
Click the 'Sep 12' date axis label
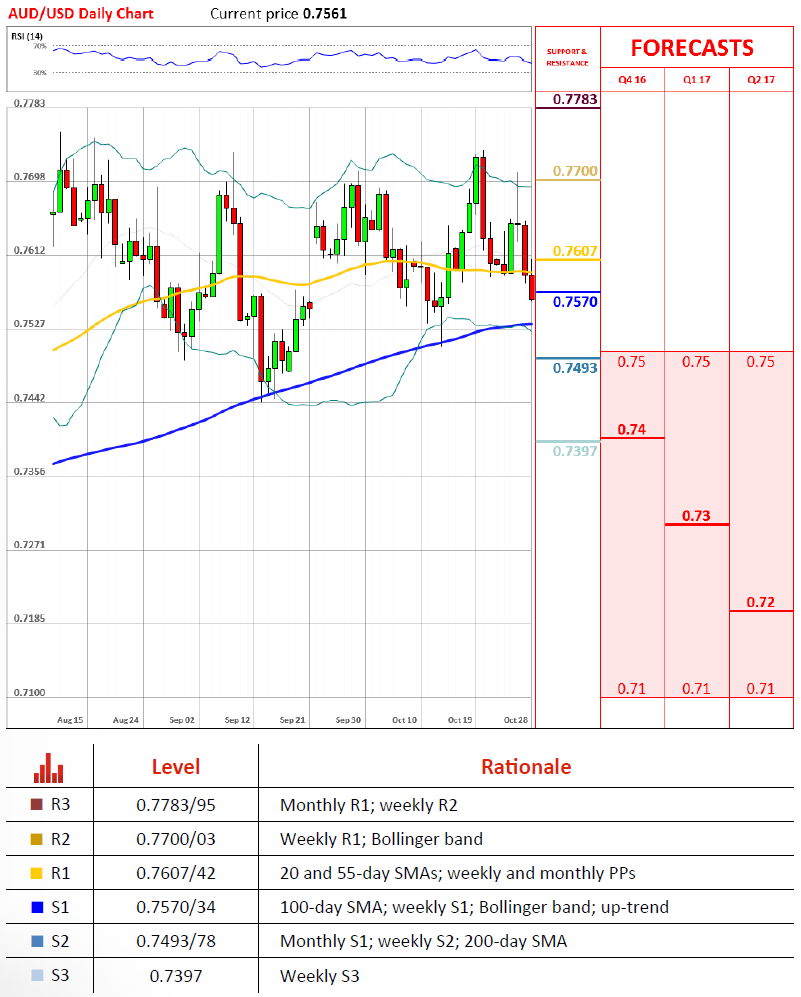click(237, 720)
